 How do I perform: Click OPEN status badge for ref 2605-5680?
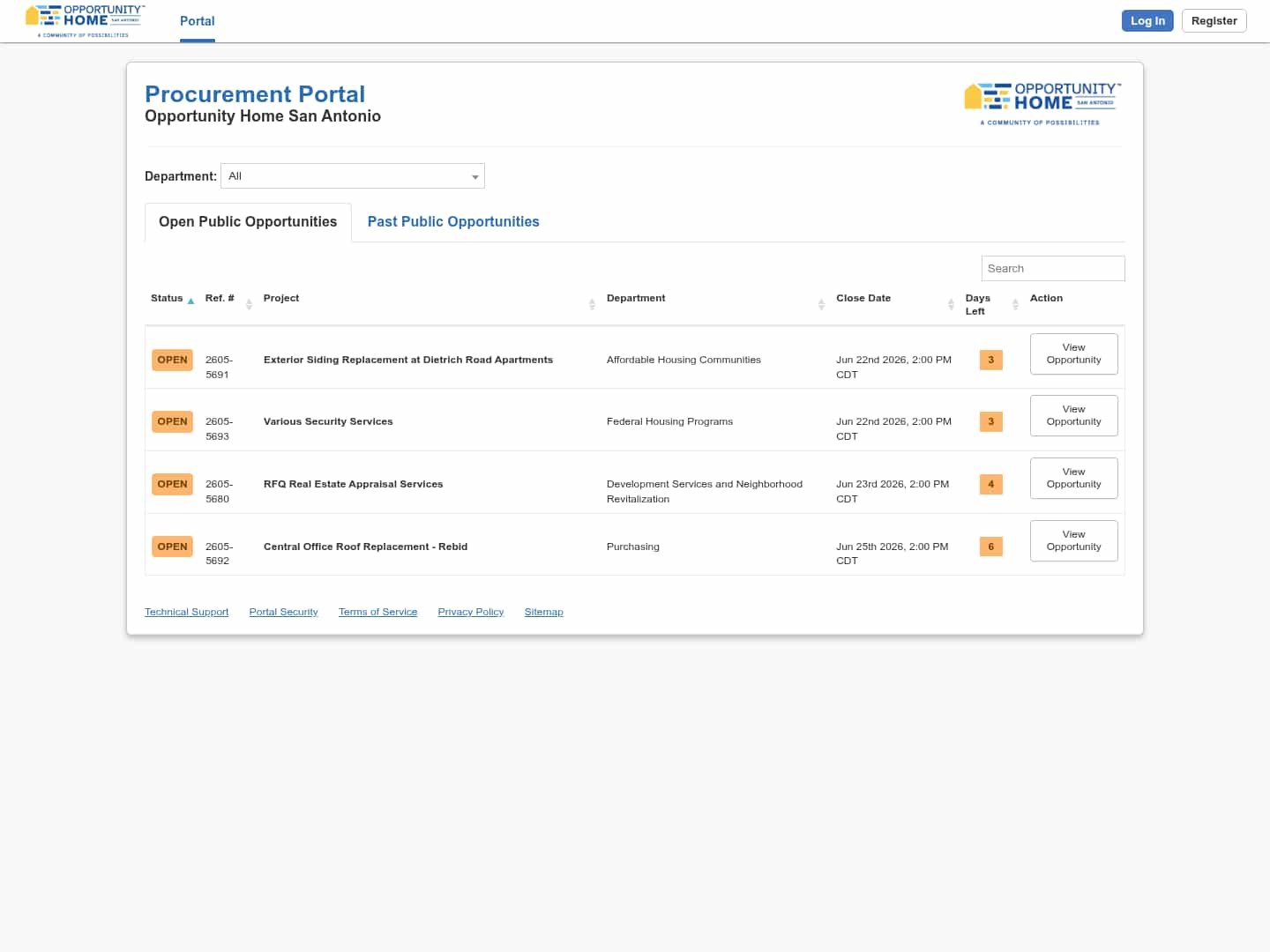(x=172, y=484)
